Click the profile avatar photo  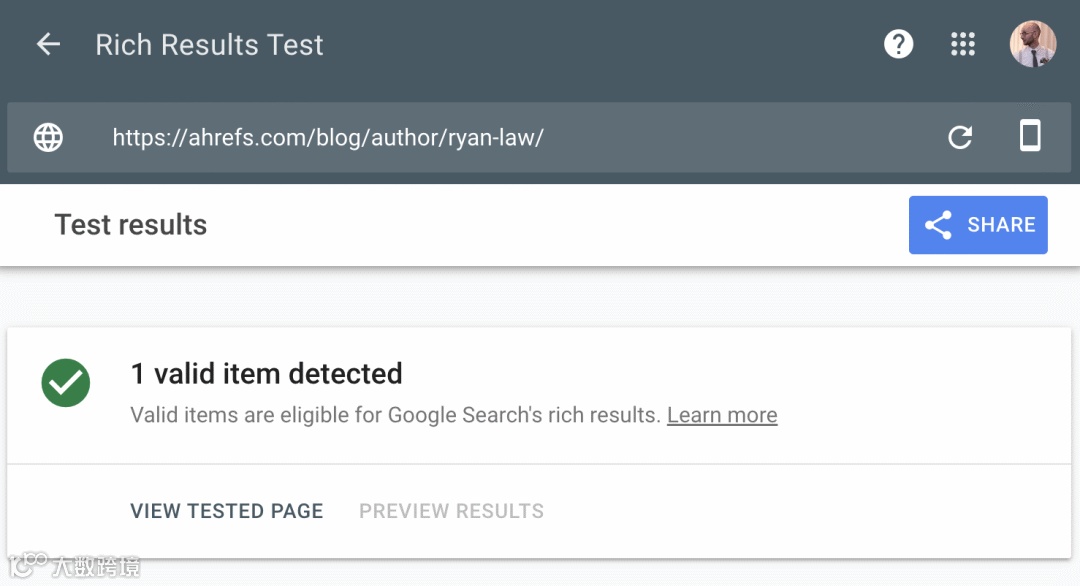click(1032, 44)
